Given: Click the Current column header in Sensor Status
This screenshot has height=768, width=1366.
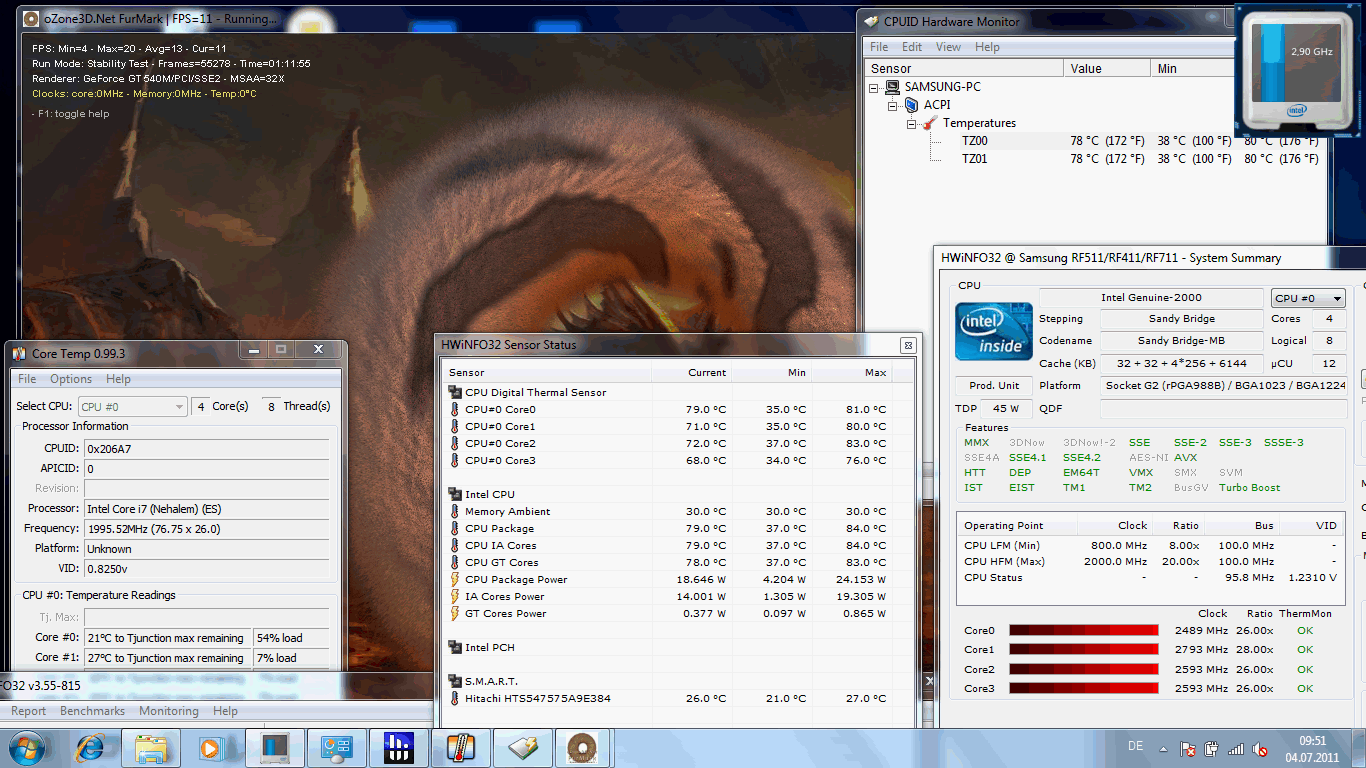Looking at the screenshot, I should pos(691,373).
